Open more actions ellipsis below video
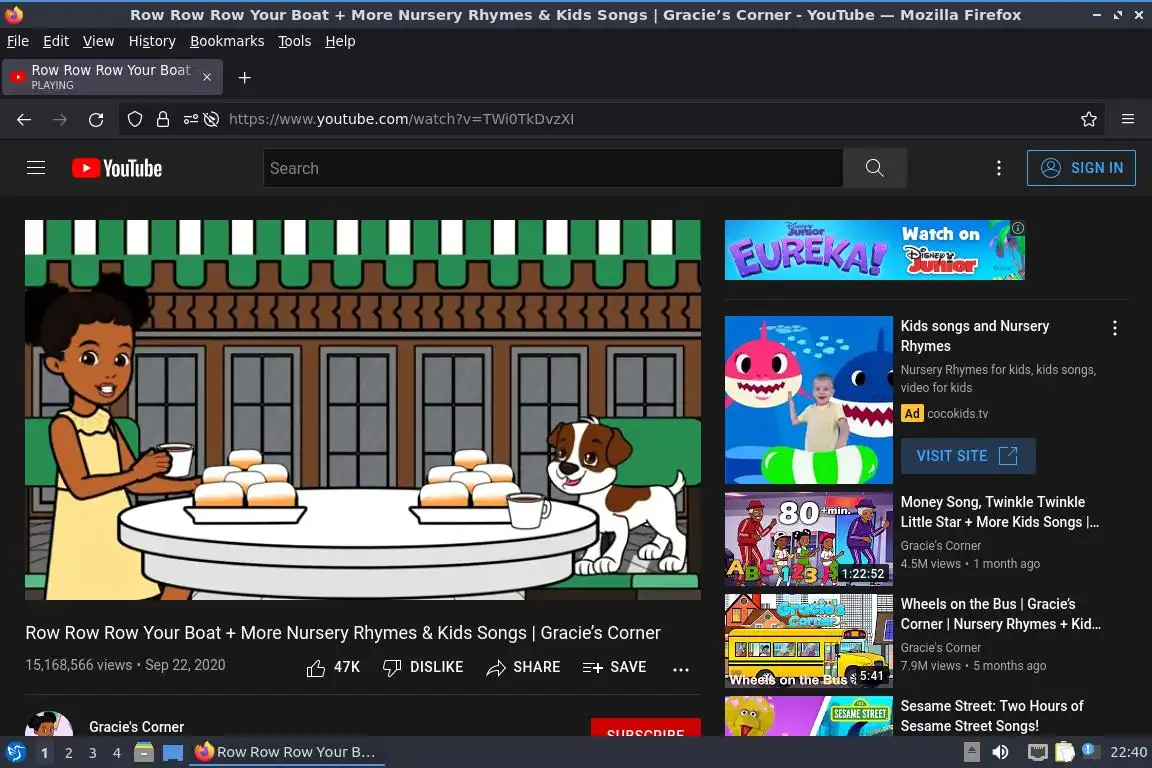 point(681,669)
